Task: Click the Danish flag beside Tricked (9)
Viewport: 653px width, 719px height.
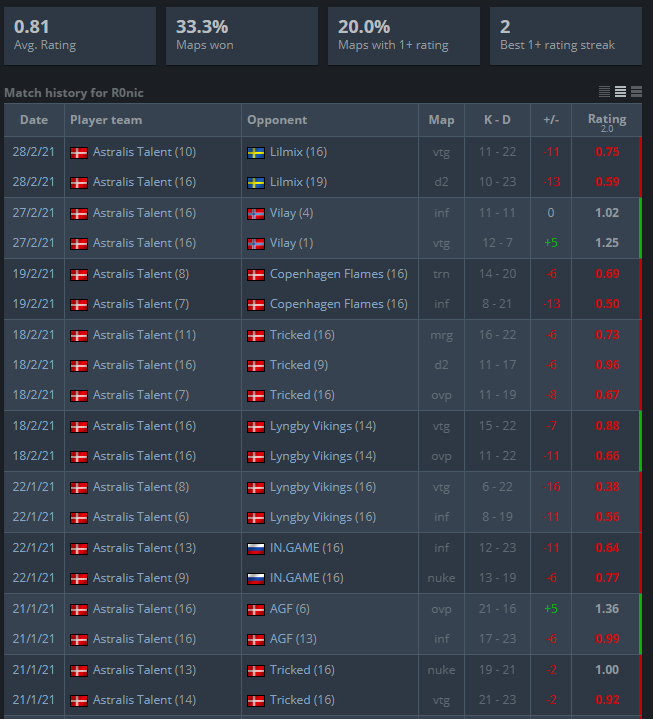Action: tap(256, 366)
